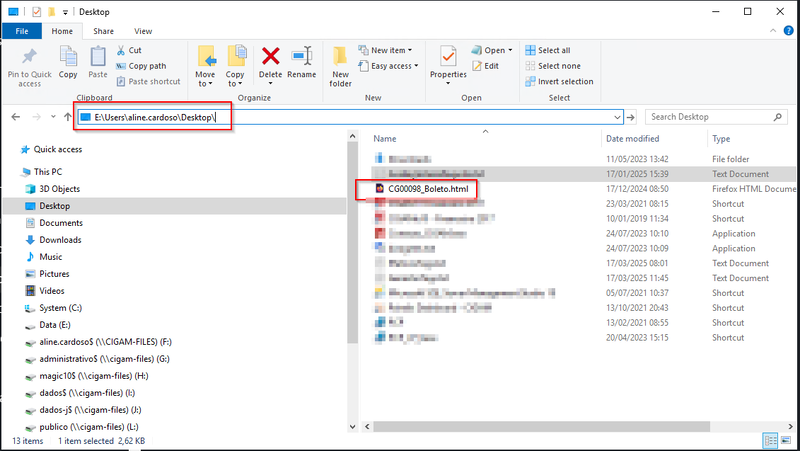Image resolution: width=800 pixels, height=451 pixels.
Task: Collapse the ribbon with chevron
Action: pyautogui.click(x=773, y=31)
